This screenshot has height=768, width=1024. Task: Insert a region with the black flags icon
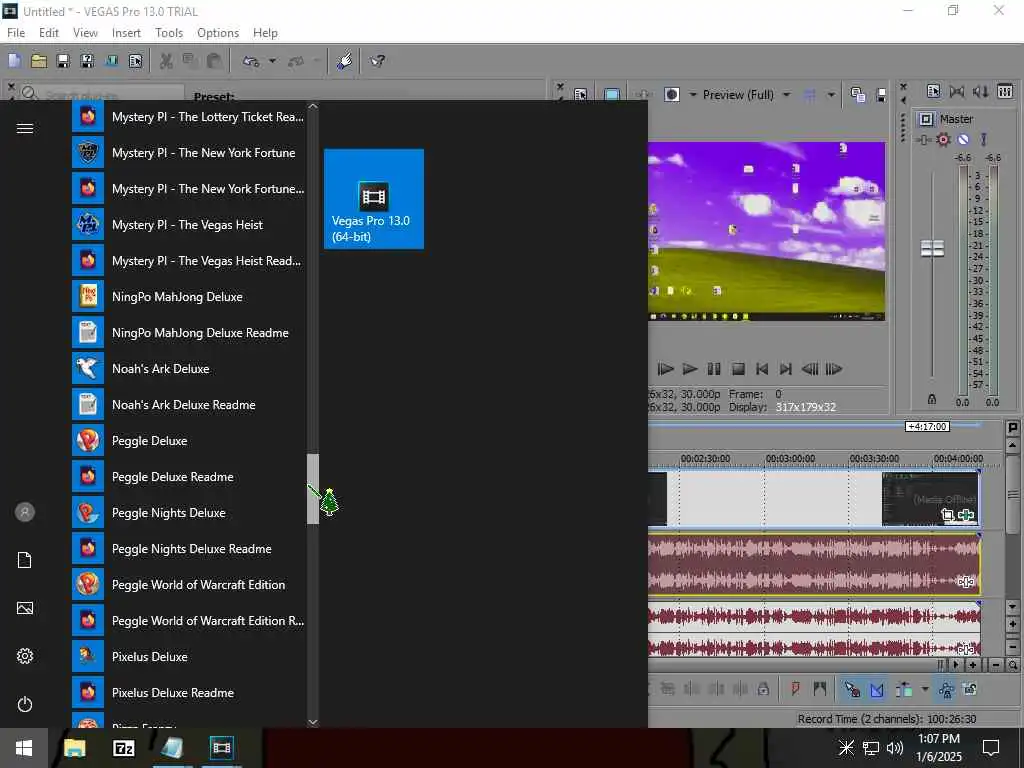click(x=820, y=689)
